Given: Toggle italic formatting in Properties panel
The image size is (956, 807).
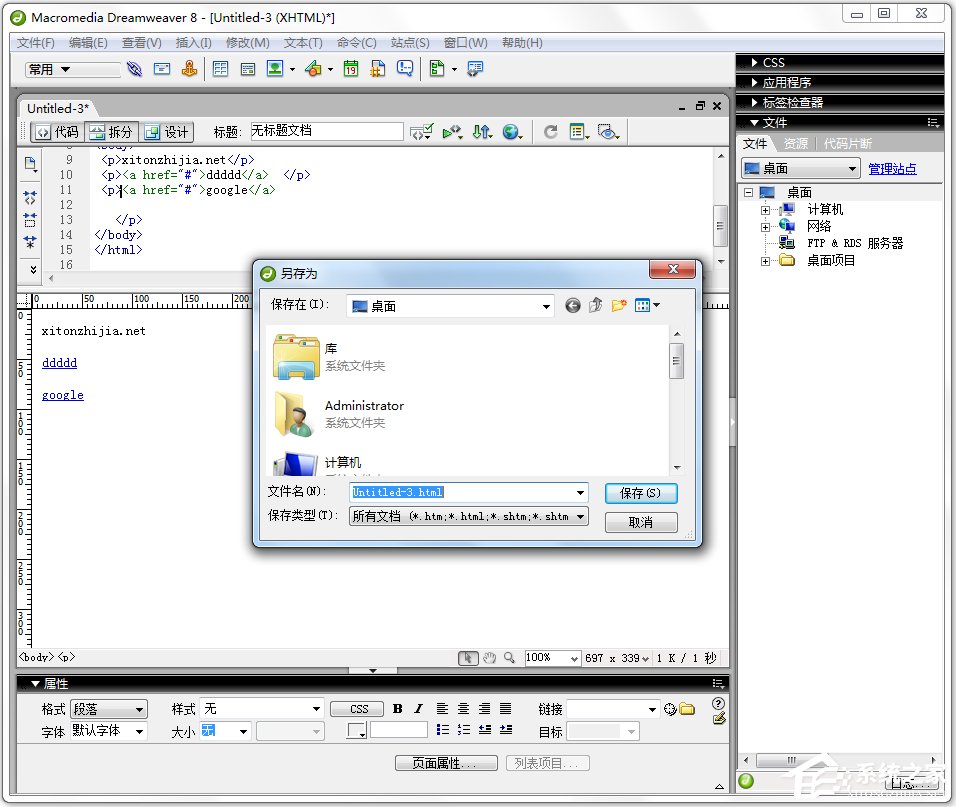Looking at the screenshot, I should pyautogui.click(x=418, y=708).
